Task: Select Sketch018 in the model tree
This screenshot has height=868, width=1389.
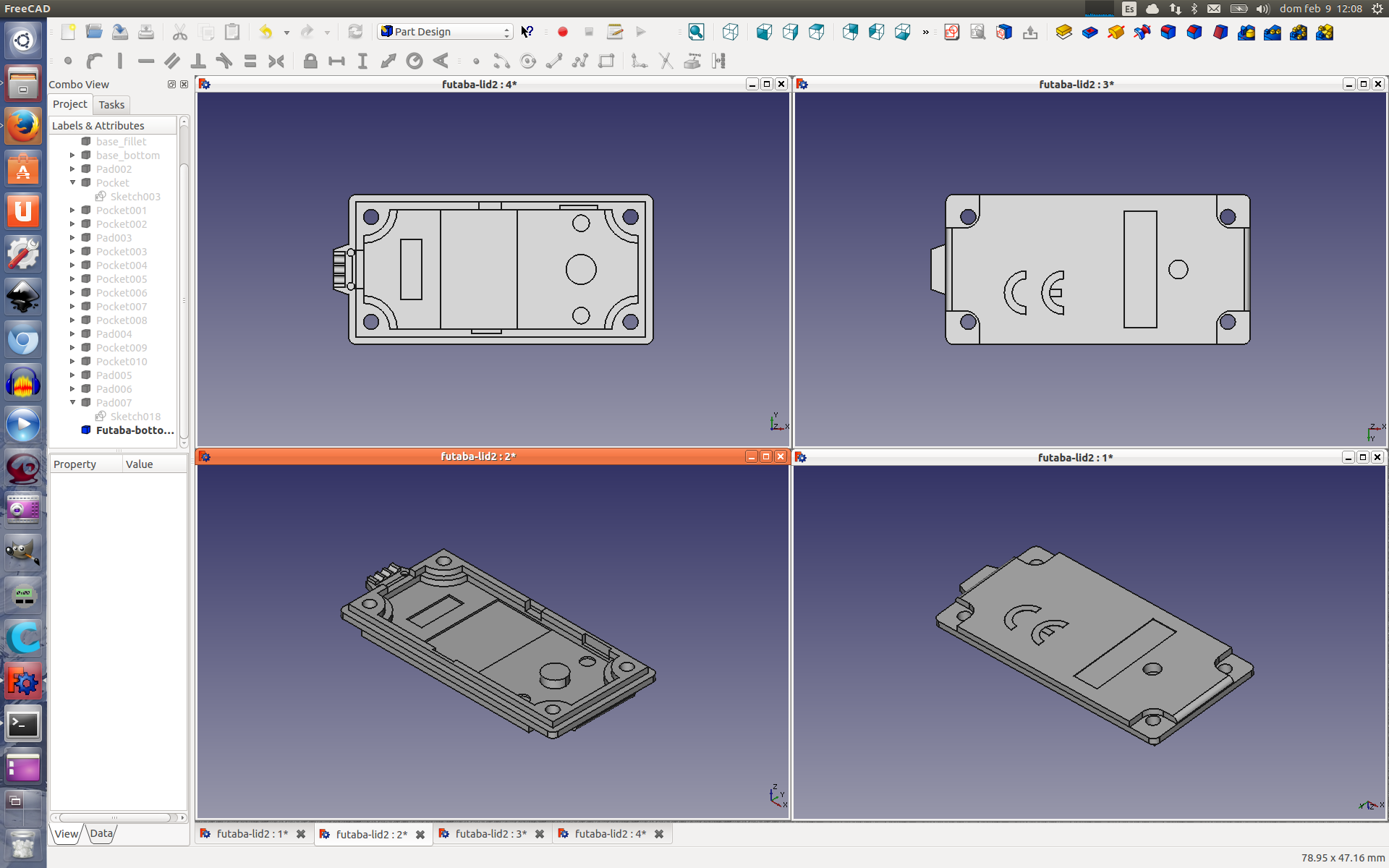Action: (135, 417)
